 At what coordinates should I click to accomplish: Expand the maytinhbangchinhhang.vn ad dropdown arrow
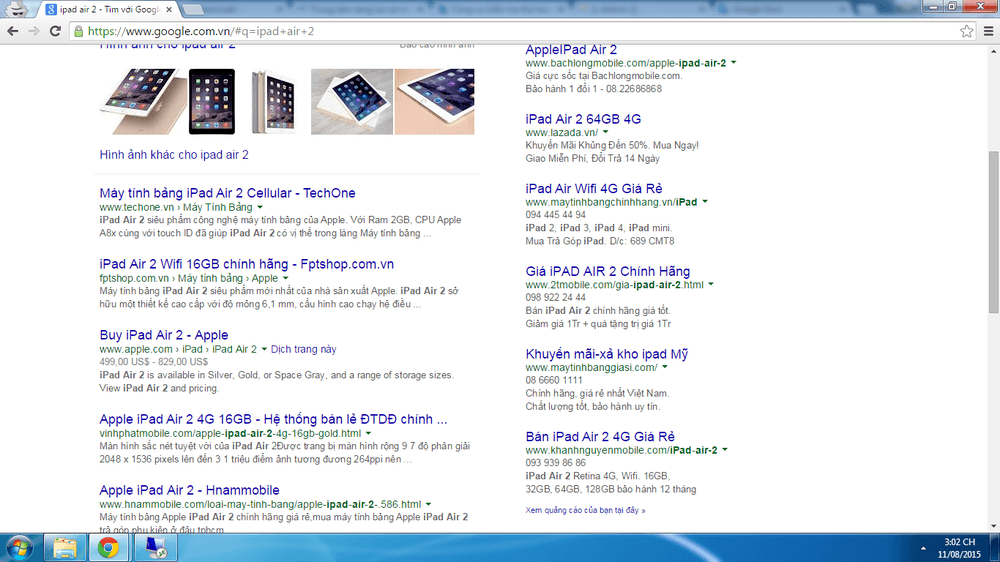coord(705,202)
